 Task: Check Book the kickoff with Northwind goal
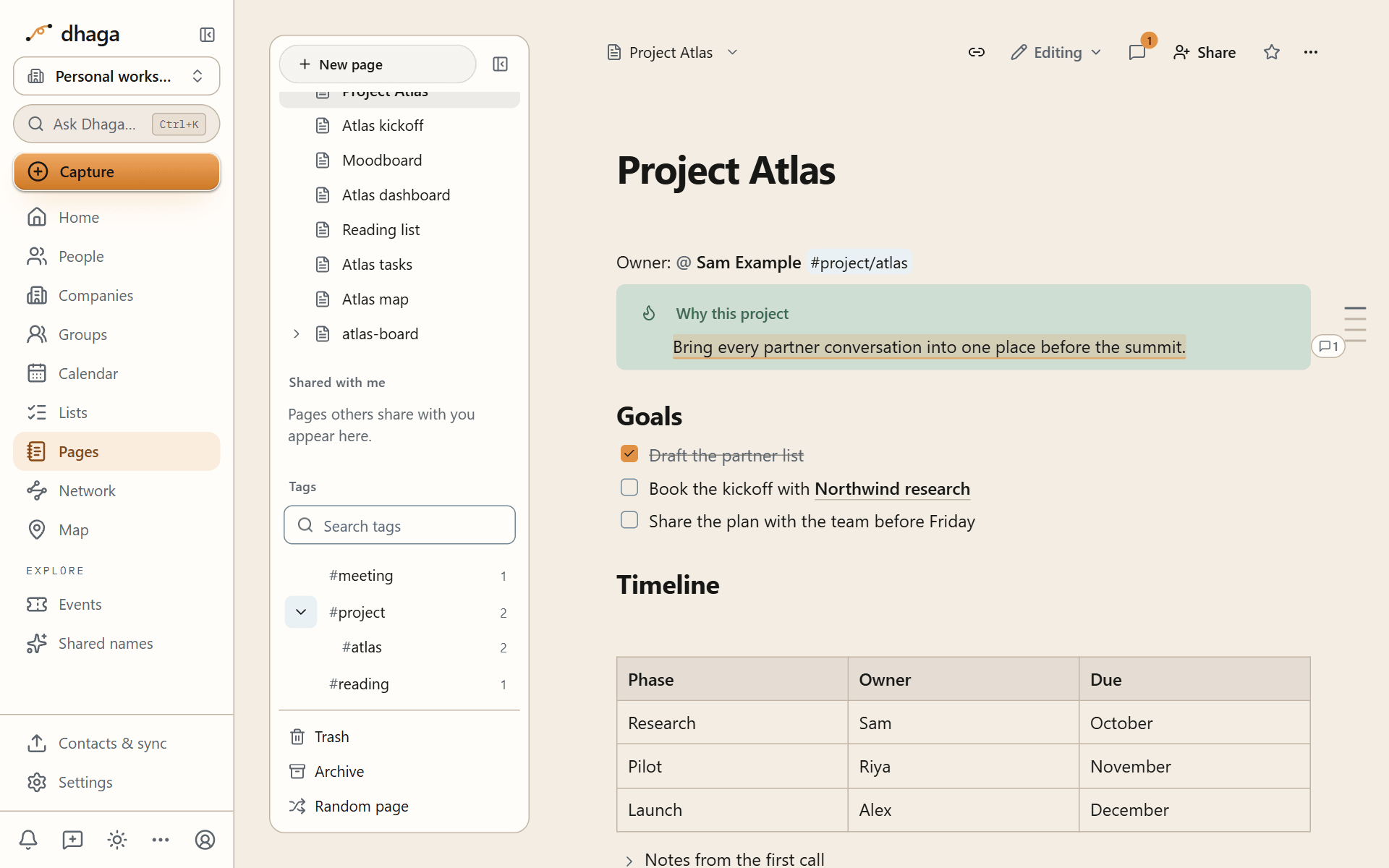pos(629,488)
